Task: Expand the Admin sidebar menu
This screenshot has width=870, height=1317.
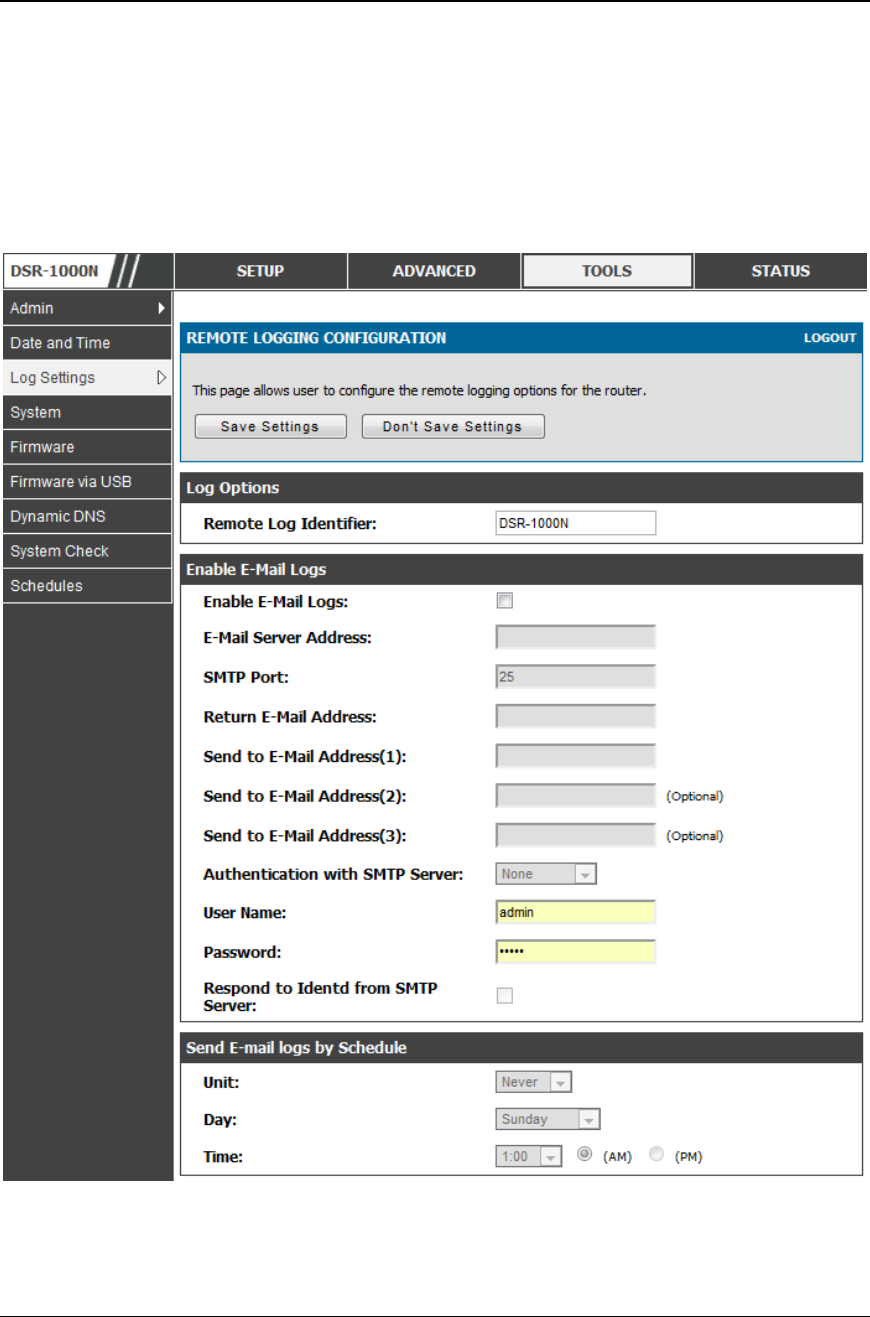Action: pos(87,308)
